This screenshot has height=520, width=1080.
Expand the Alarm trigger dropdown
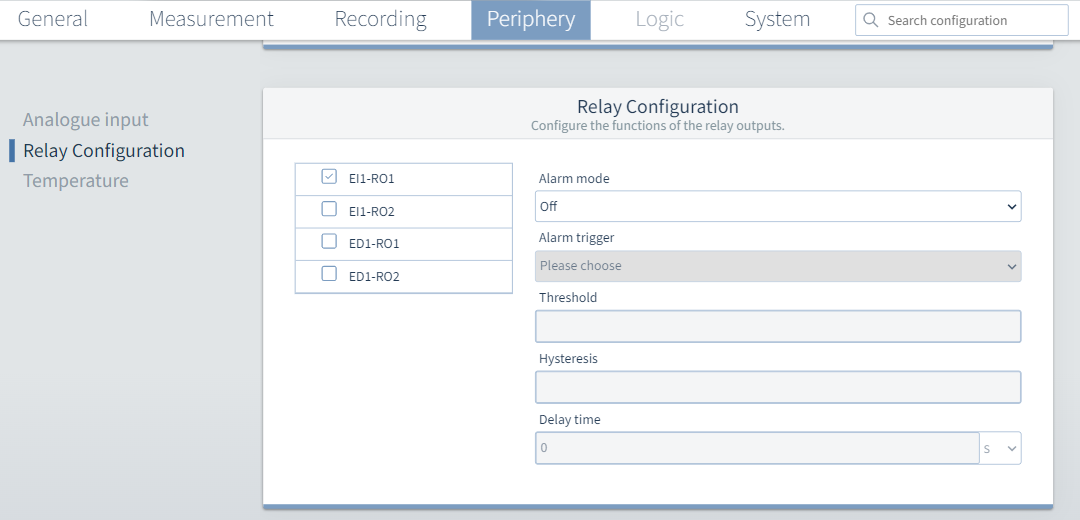tap(778, 266)
